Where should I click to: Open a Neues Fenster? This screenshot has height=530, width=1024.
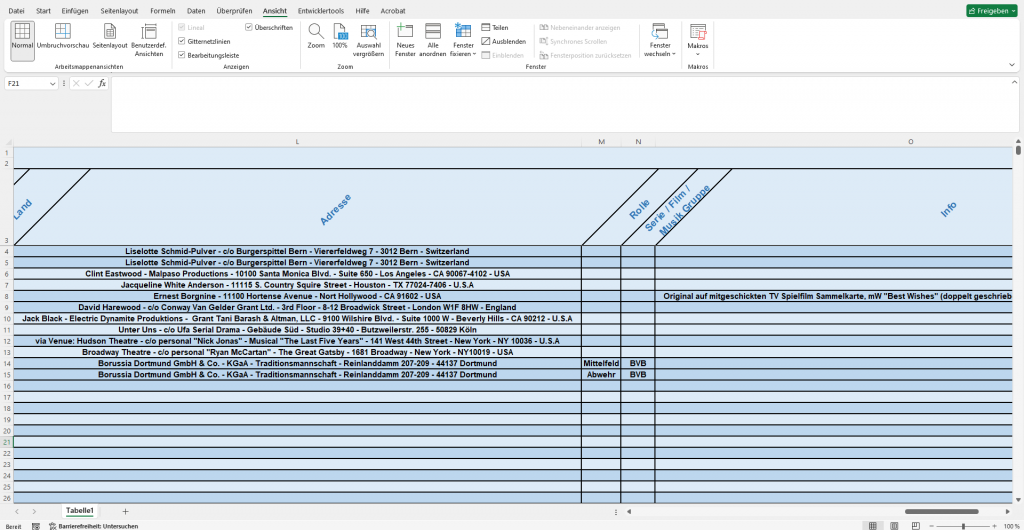[x=405, y=38]
